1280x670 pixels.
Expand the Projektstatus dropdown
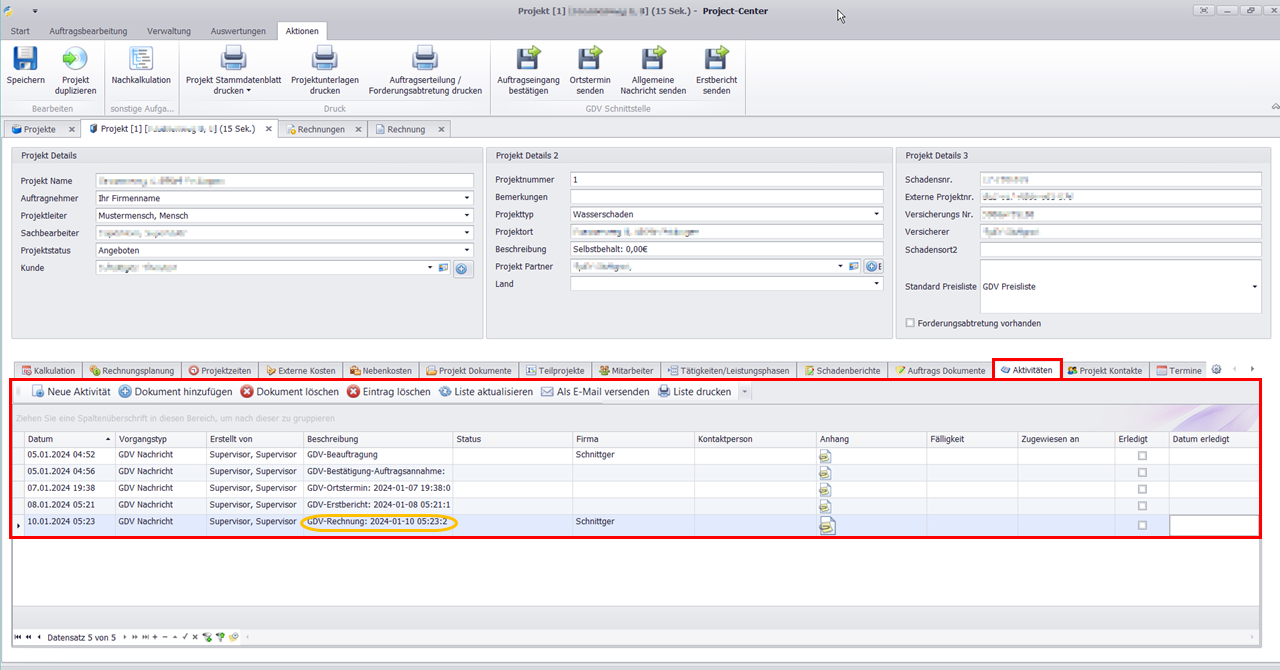tap(467, 250)
